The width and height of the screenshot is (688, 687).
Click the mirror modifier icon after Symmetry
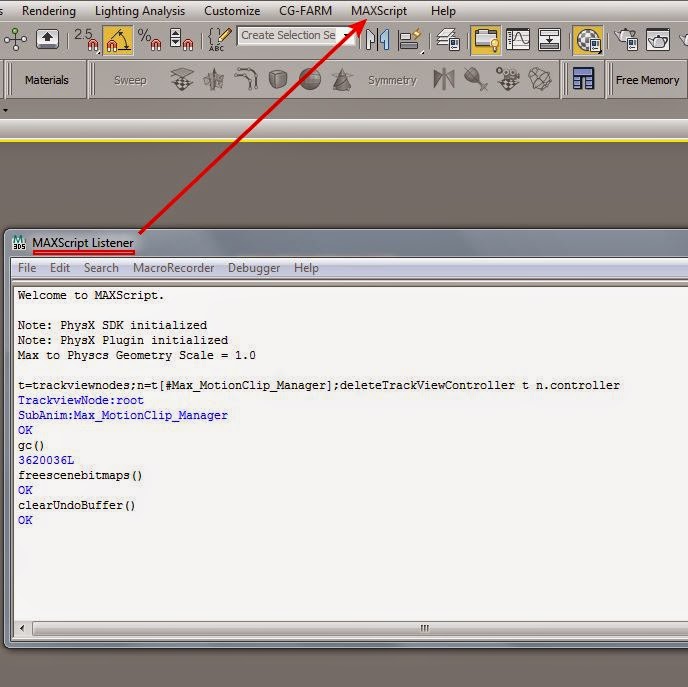(444, 79)
